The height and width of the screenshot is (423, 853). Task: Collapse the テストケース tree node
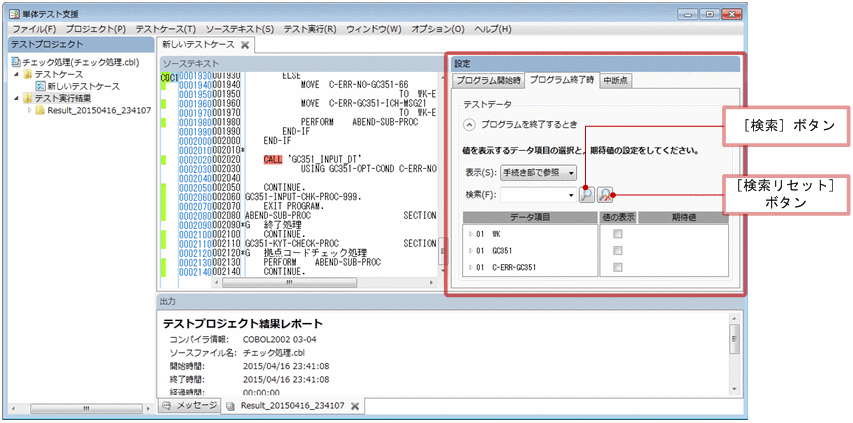pos(16,74)
